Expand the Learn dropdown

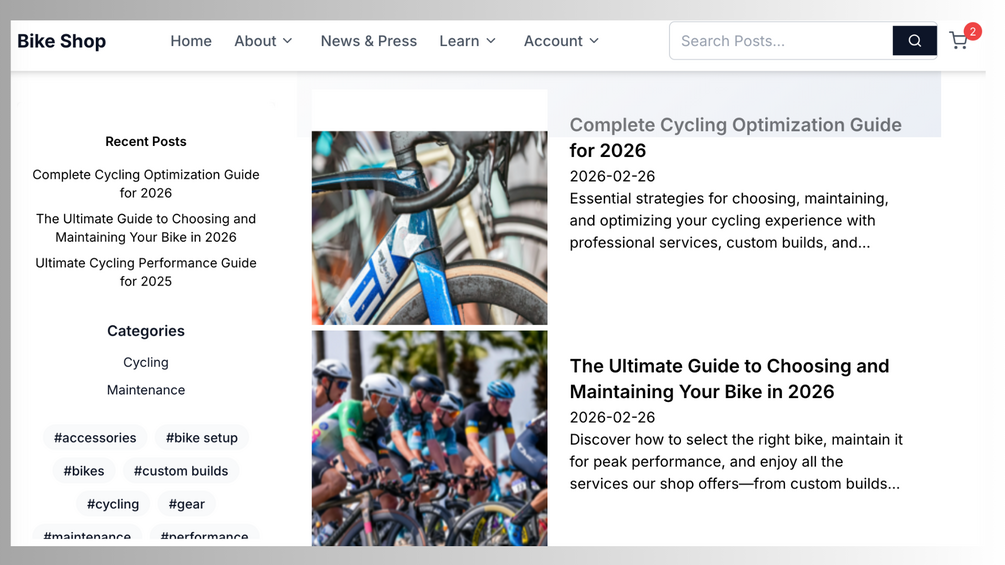(468, 41)
